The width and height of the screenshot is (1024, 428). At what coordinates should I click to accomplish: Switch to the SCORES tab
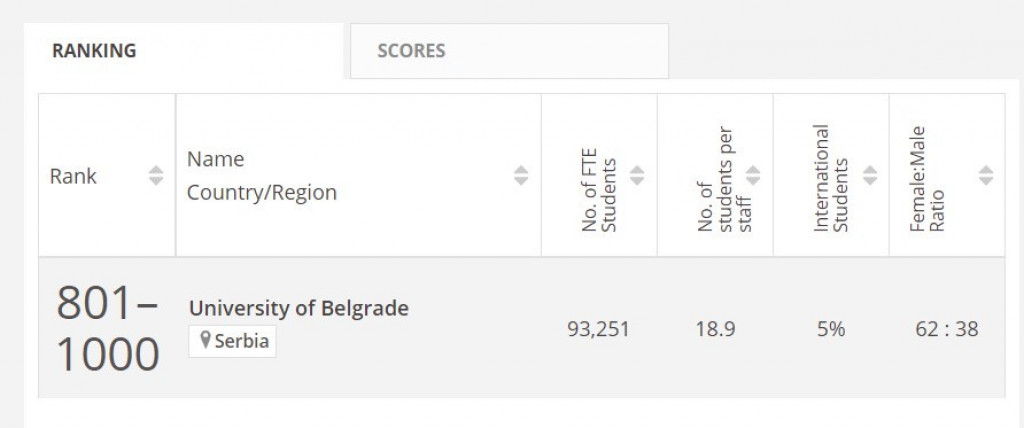[411, 51]
